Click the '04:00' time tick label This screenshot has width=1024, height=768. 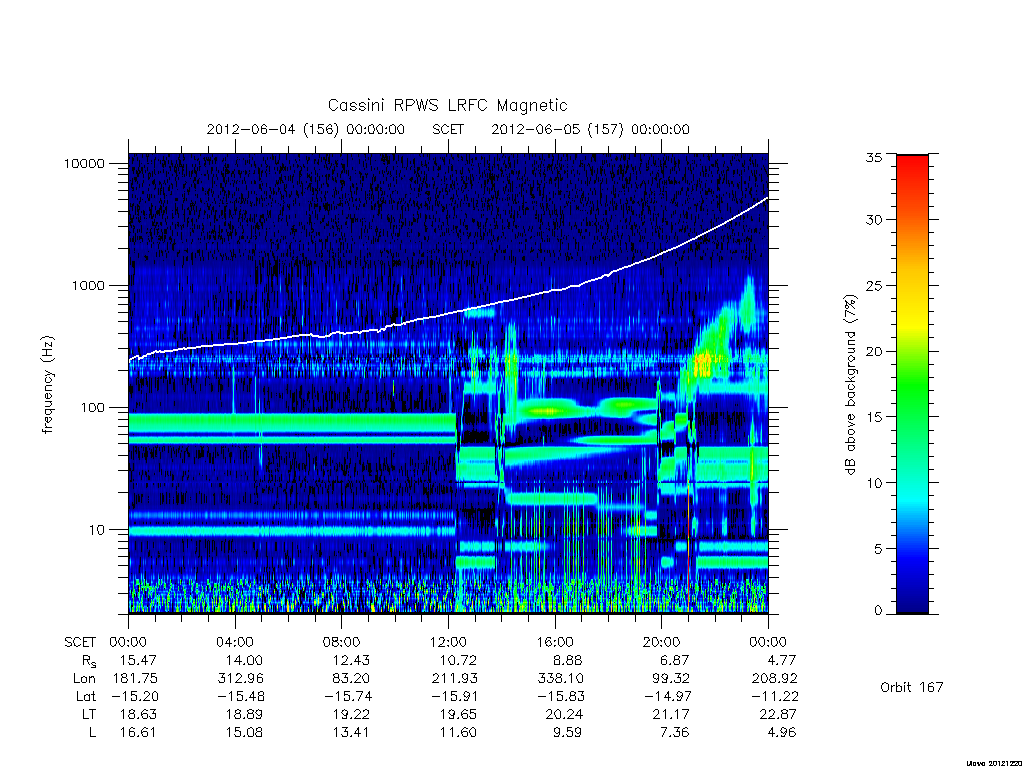click(x=234, y=642)
